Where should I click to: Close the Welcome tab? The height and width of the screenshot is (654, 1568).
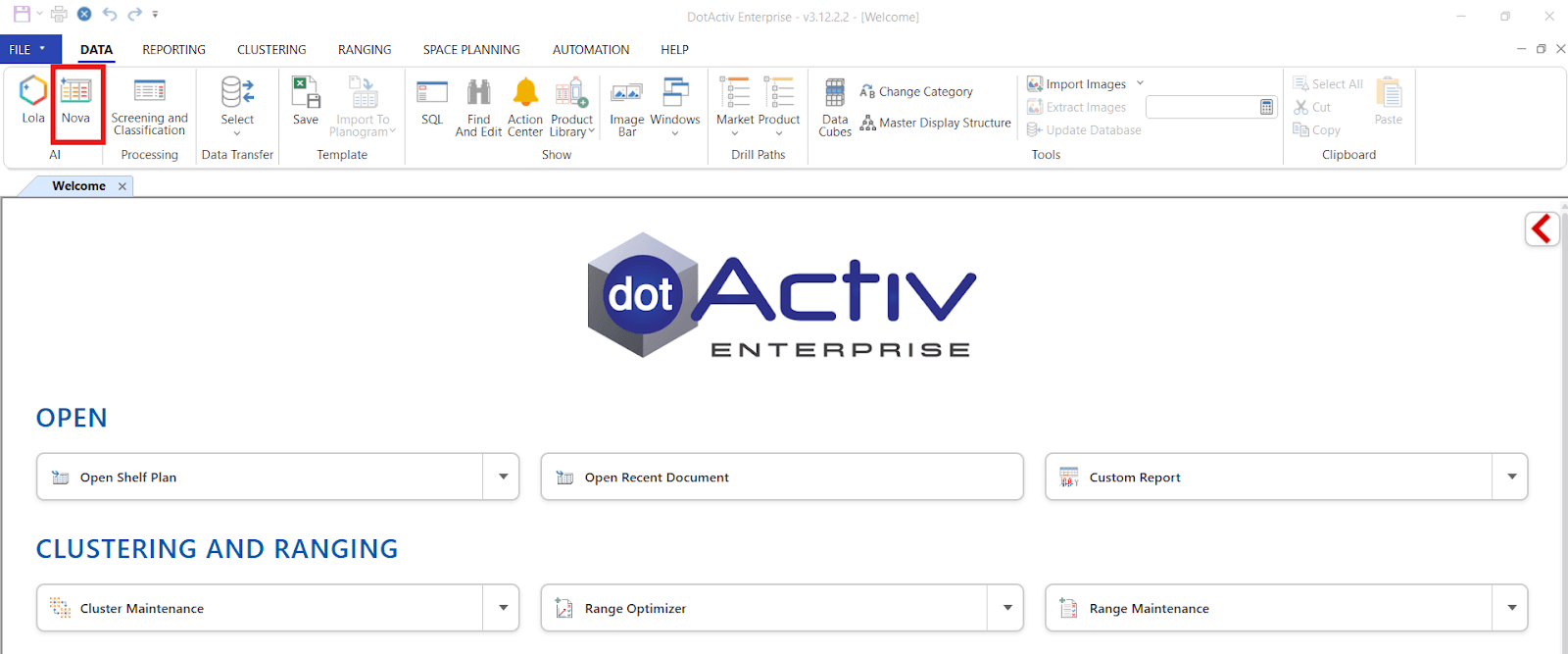pos(122,186)
